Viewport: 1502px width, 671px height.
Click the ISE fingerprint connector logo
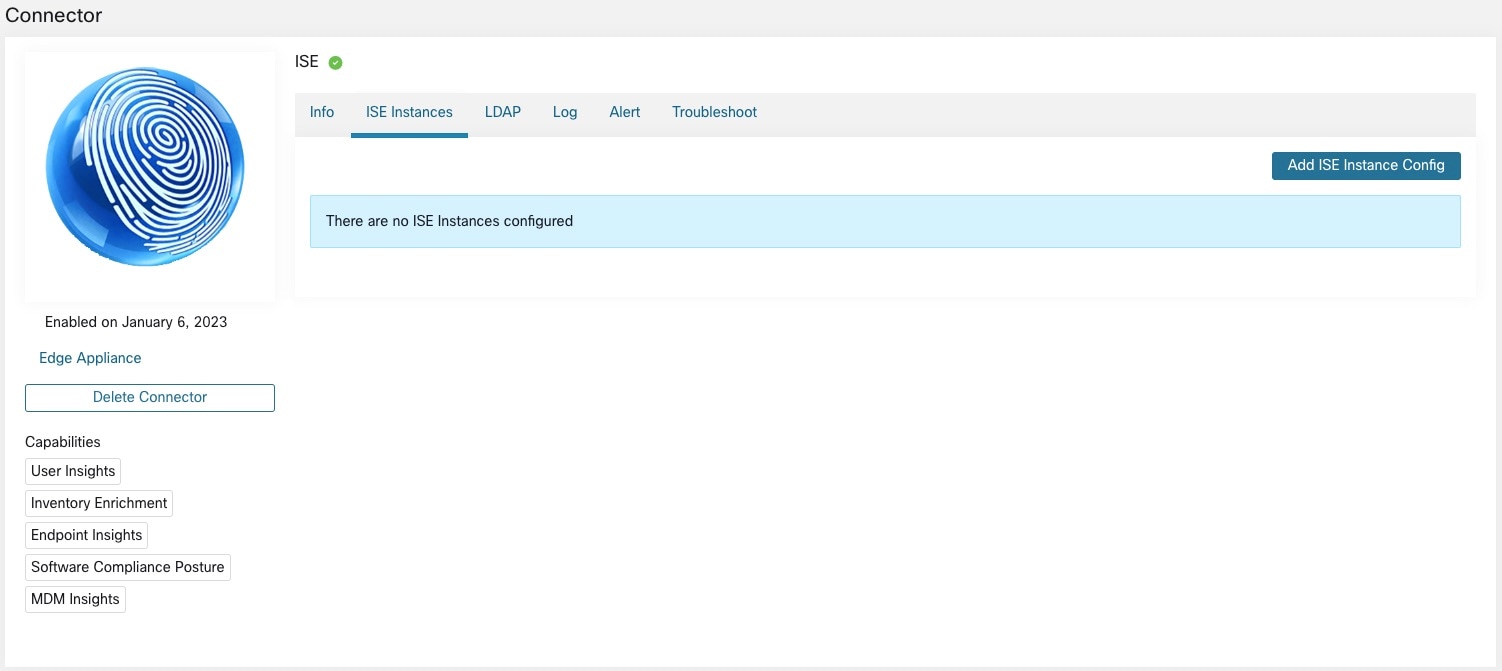point(146,167)
